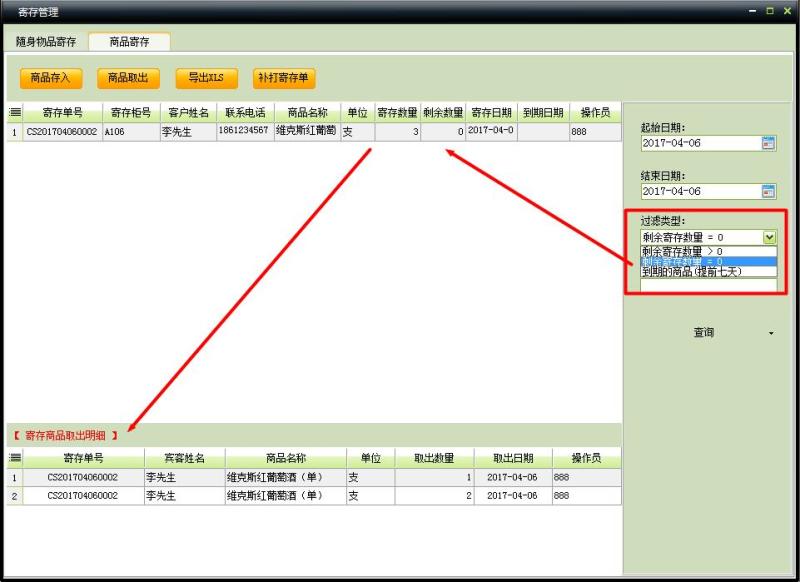Sort by the 剩余数量 column header
This screenshot has width=800, height=582.
442,113
